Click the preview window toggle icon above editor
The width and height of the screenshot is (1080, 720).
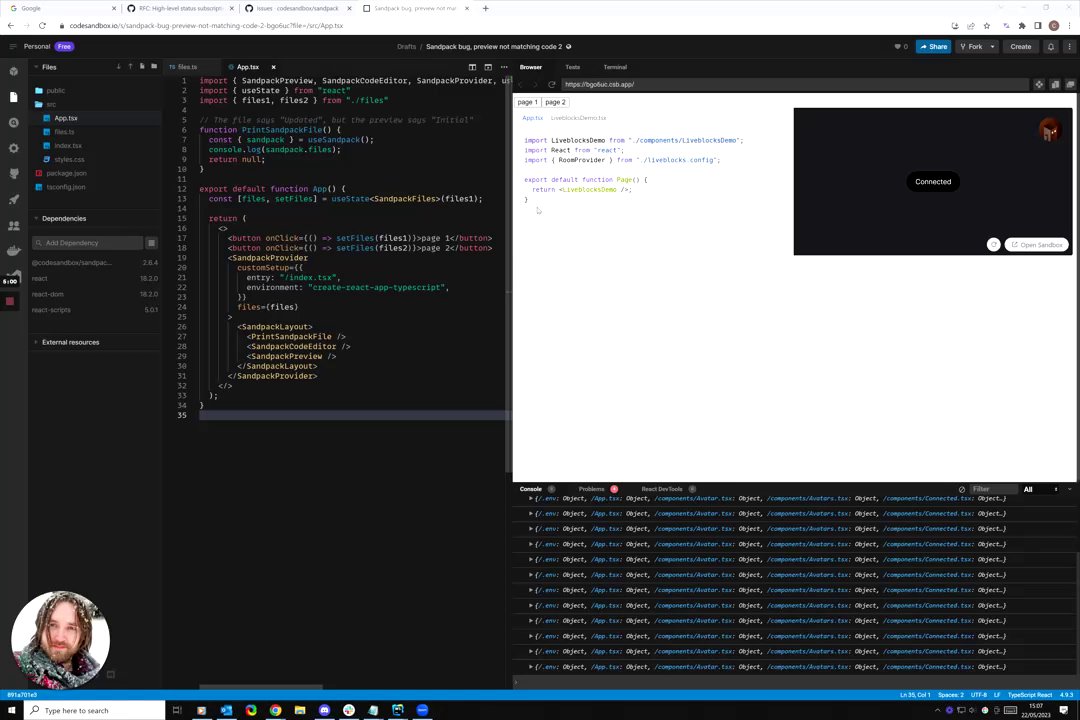click(488, 67)
